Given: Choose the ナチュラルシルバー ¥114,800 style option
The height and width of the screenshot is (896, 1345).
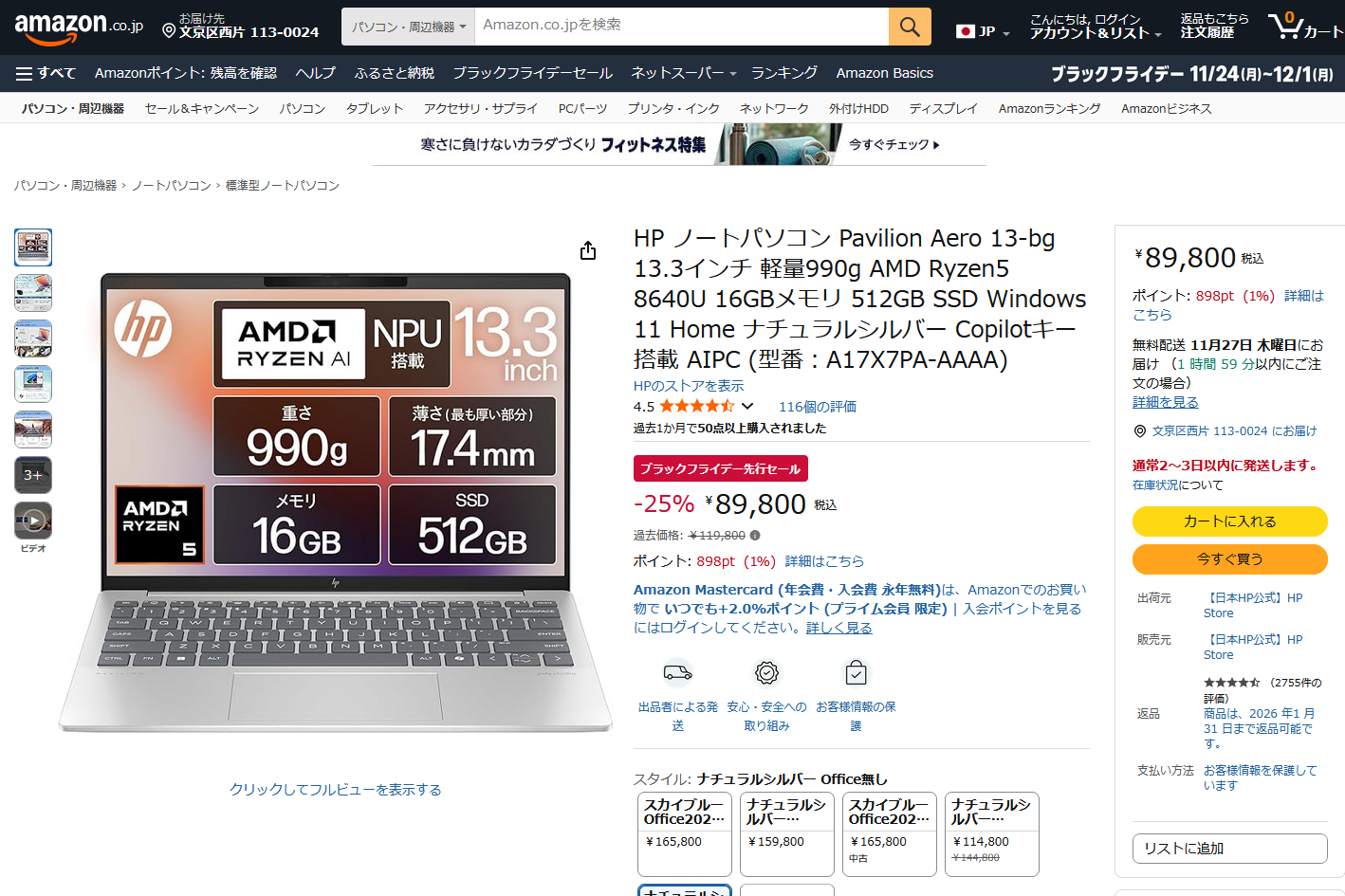Looking at the screenshot, I should [x=991, y=834].
